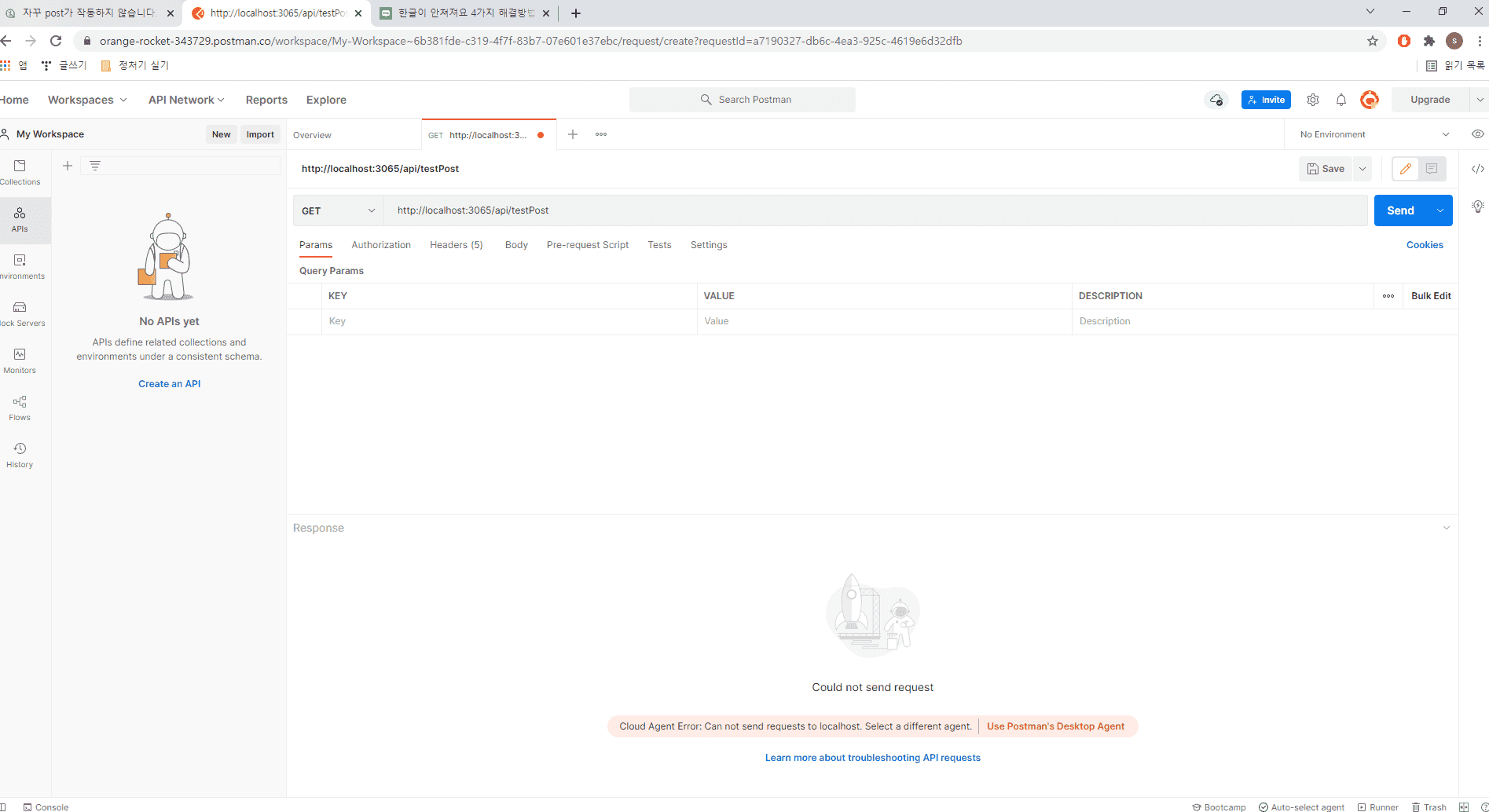The height and width of the screenshot is (812, 1489).
Task: Open the Tests tab
Action: click(x=659, y=245)
